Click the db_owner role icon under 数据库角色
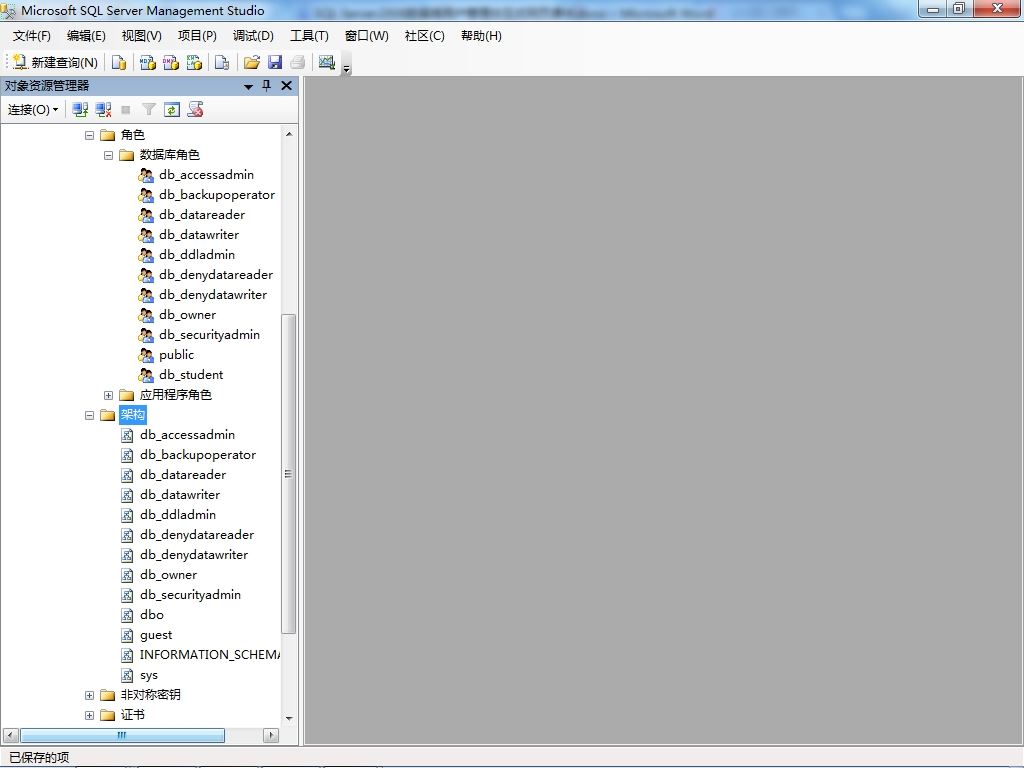1024x768 pixels. [x=146, y=315]
